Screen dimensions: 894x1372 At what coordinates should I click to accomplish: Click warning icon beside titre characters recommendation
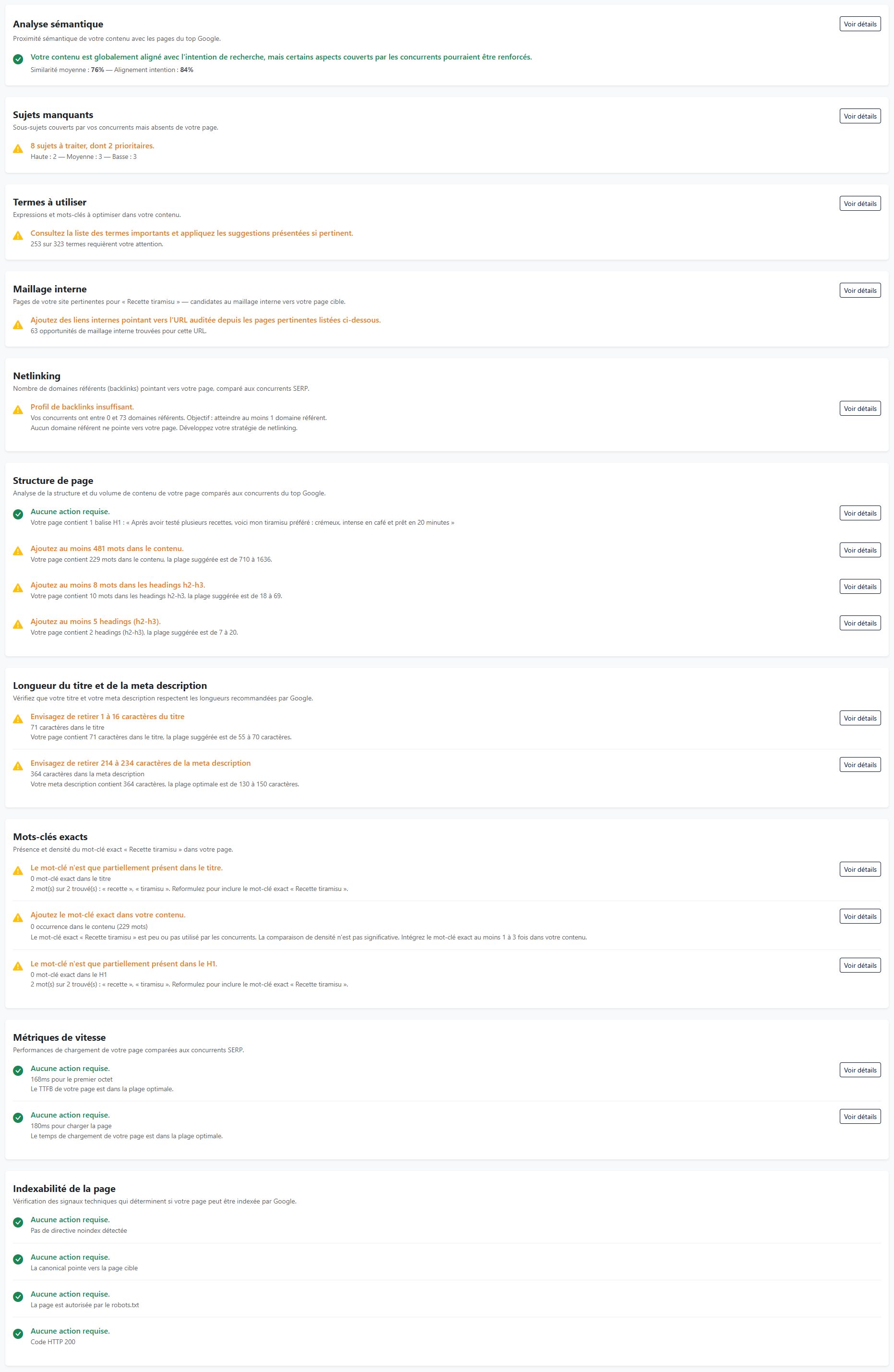(18, 719)
